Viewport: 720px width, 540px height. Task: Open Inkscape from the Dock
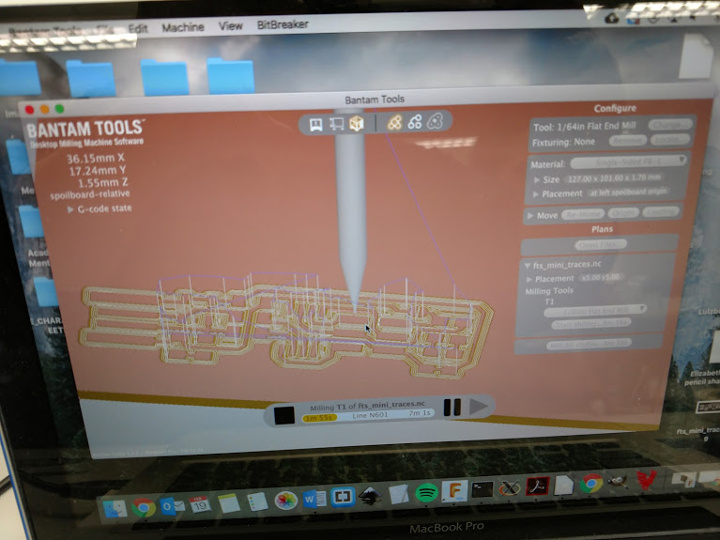pos(370,496)
